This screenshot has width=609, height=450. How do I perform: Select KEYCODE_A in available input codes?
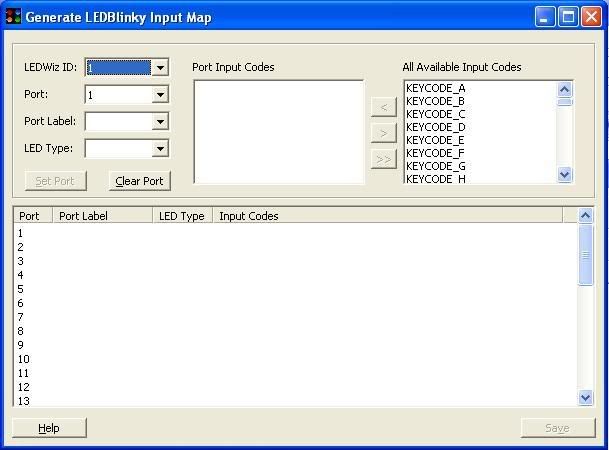coord(480,89)
